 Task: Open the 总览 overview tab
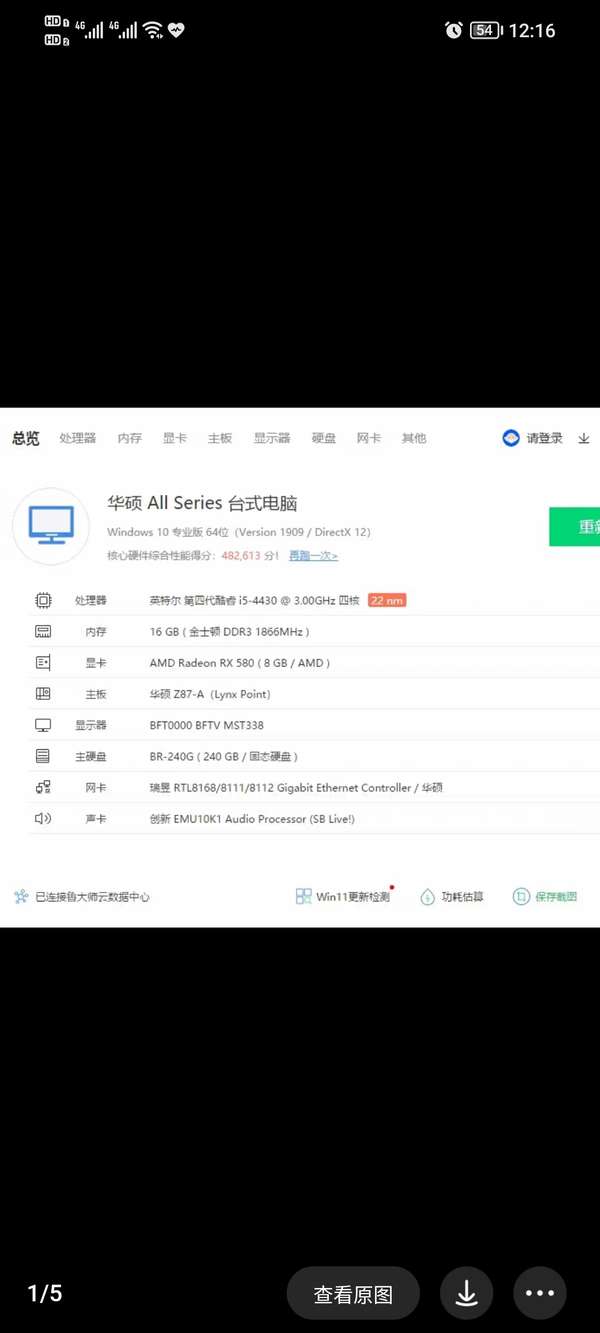pos(26,438)
